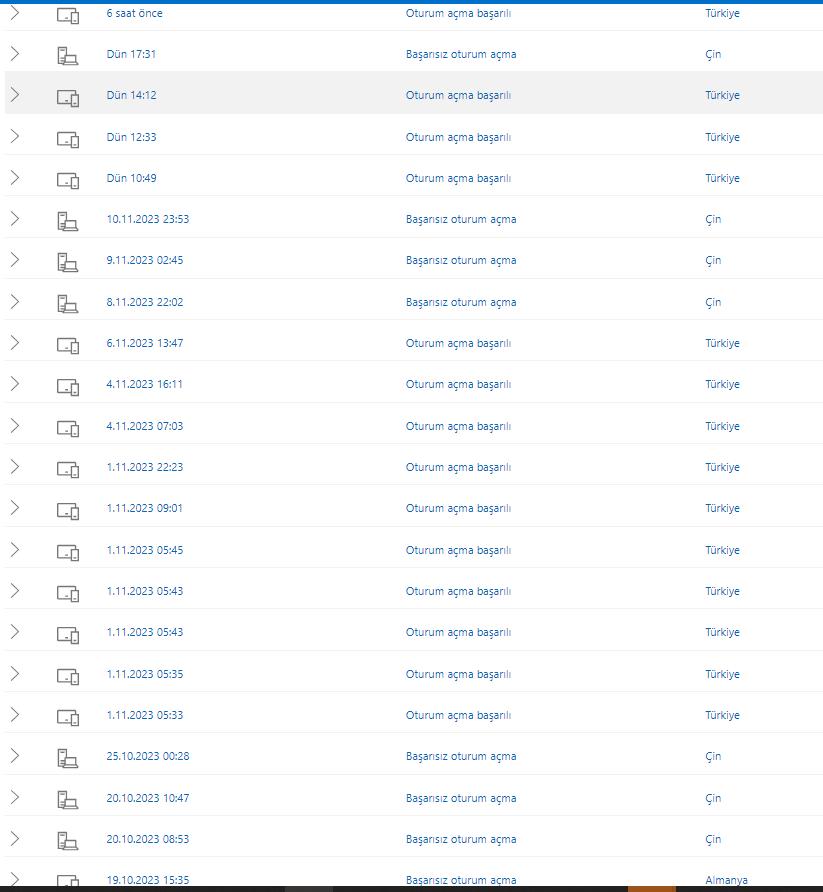
Task: Select the device icon beside 1.11.2023 22:23
Action: (x=68, y=469)
